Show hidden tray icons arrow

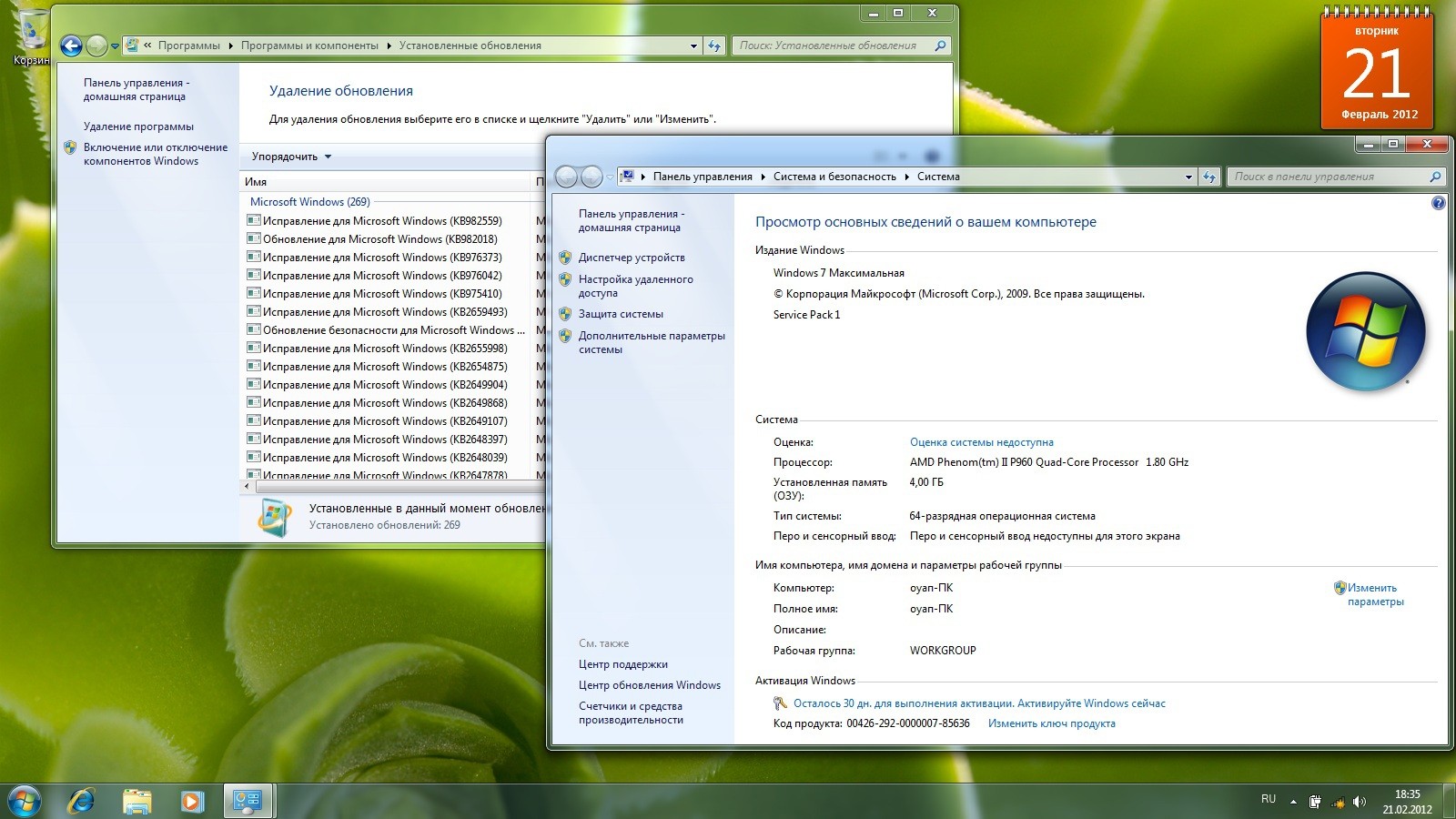pyautogui.click(x=1293, y=802)
